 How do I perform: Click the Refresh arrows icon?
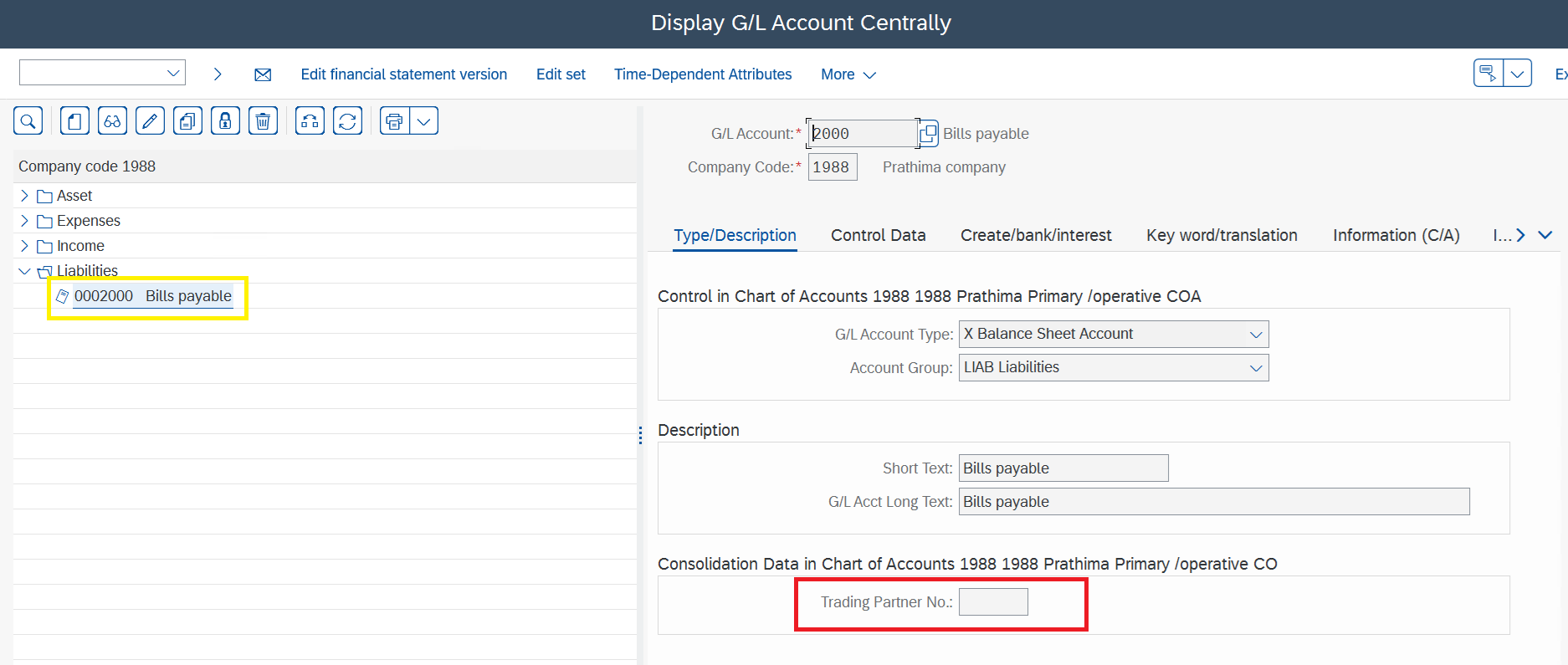click(x=347, y=121)
